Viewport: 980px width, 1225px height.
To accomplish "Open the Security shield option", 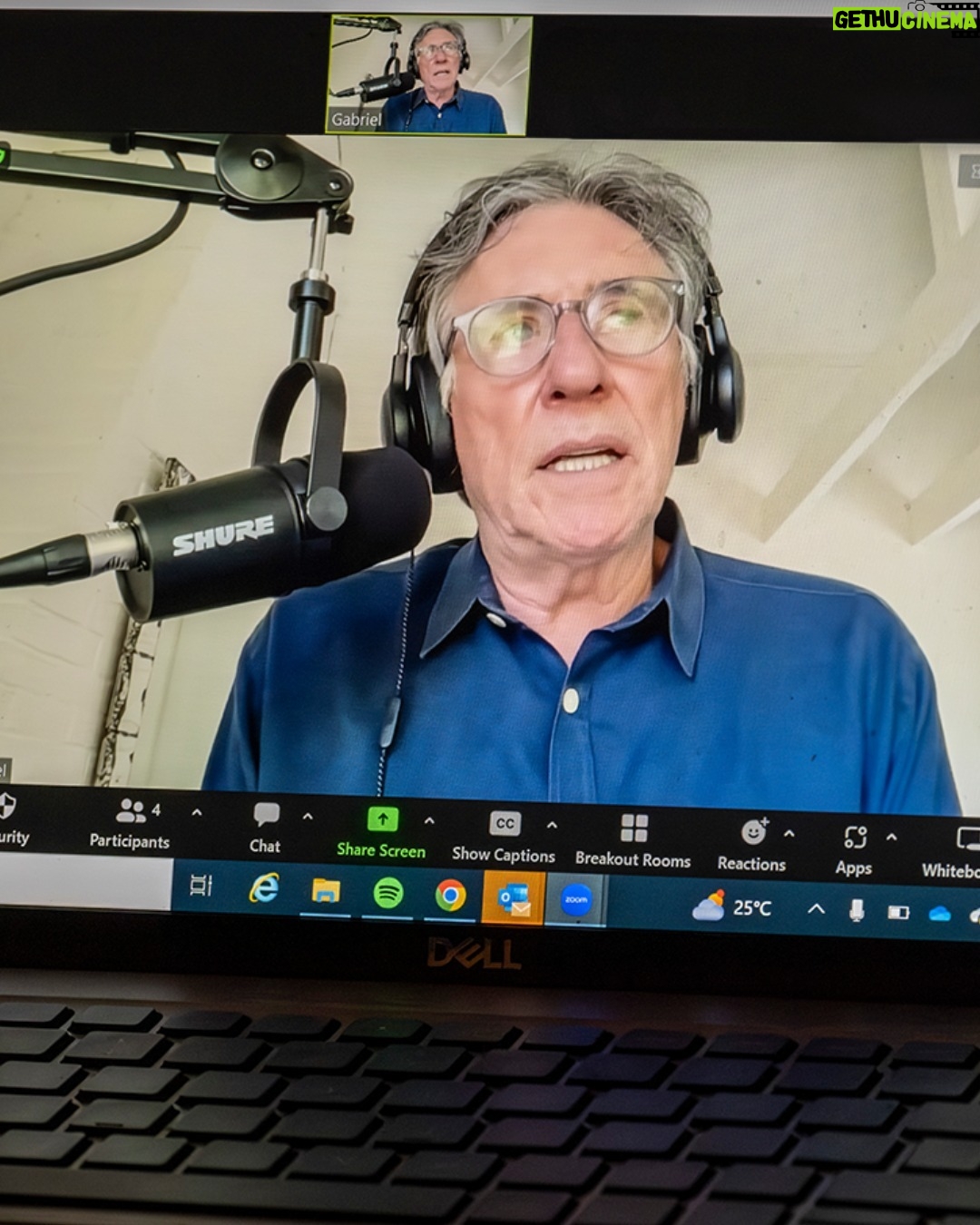I will pyautogui.click(x=13, y=819).
